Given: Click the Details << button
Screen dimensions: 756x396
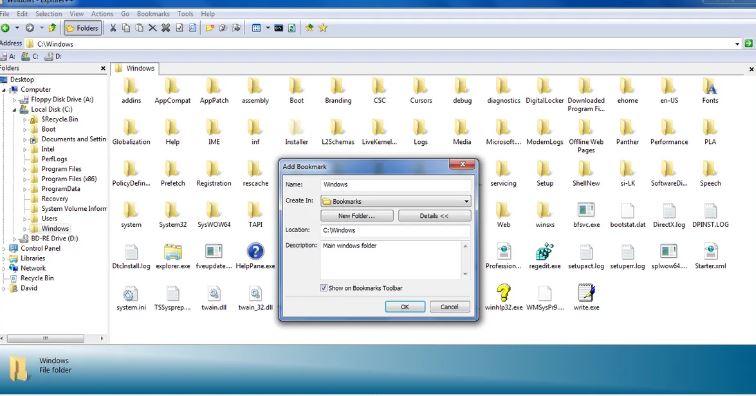Looking at the screenshot, I should 434,216.
